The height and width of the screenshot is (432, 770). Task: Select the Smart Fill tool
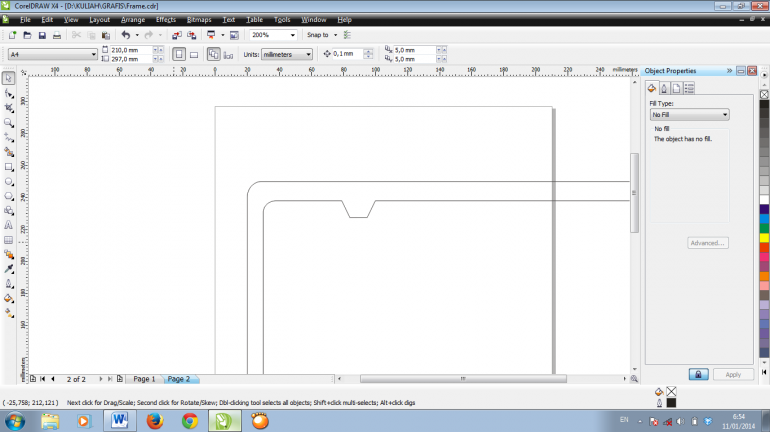[x=8, y=152]
